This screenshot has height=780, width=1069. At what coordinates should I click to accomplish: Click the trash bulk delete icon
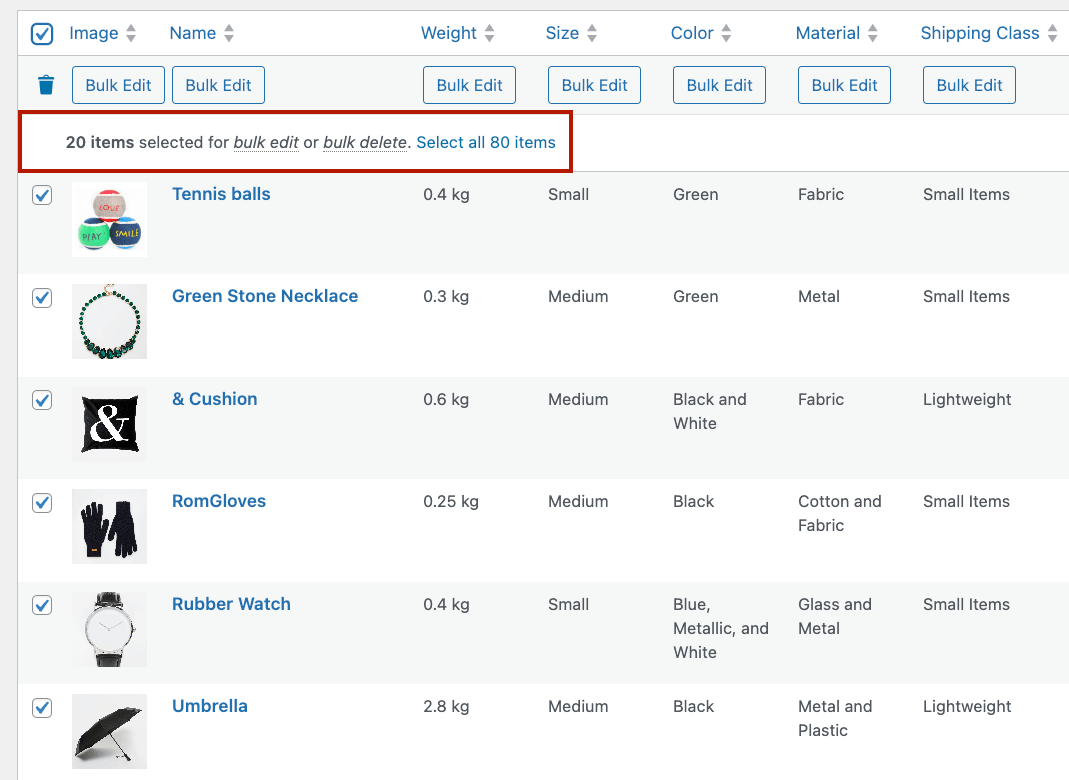(x=46, y=85)
